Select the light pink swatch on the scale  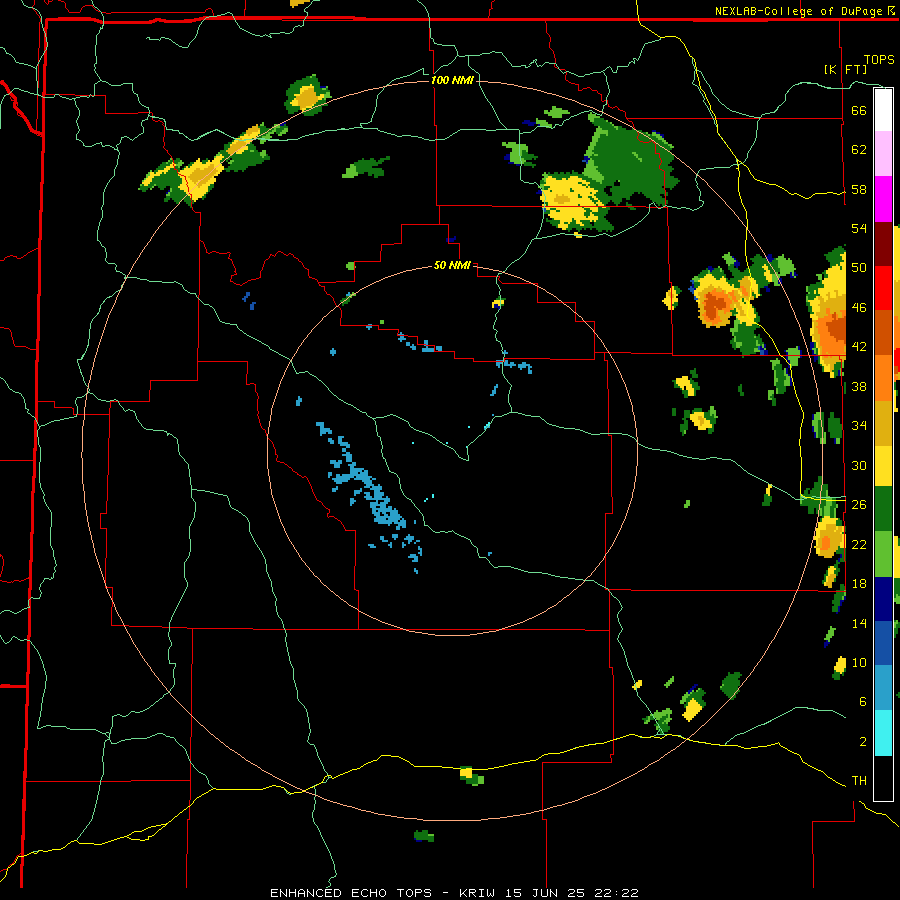pos(883,153)
